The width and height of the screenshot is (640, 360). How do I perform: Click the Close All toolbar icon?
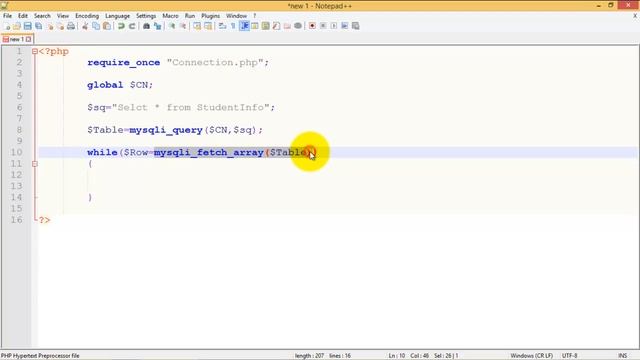click(60, 26)
